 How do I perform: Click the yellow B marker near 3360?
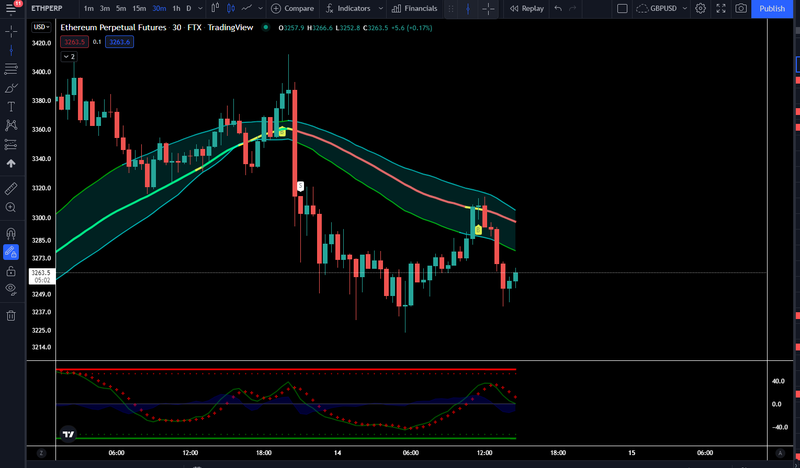coord(282,132)
